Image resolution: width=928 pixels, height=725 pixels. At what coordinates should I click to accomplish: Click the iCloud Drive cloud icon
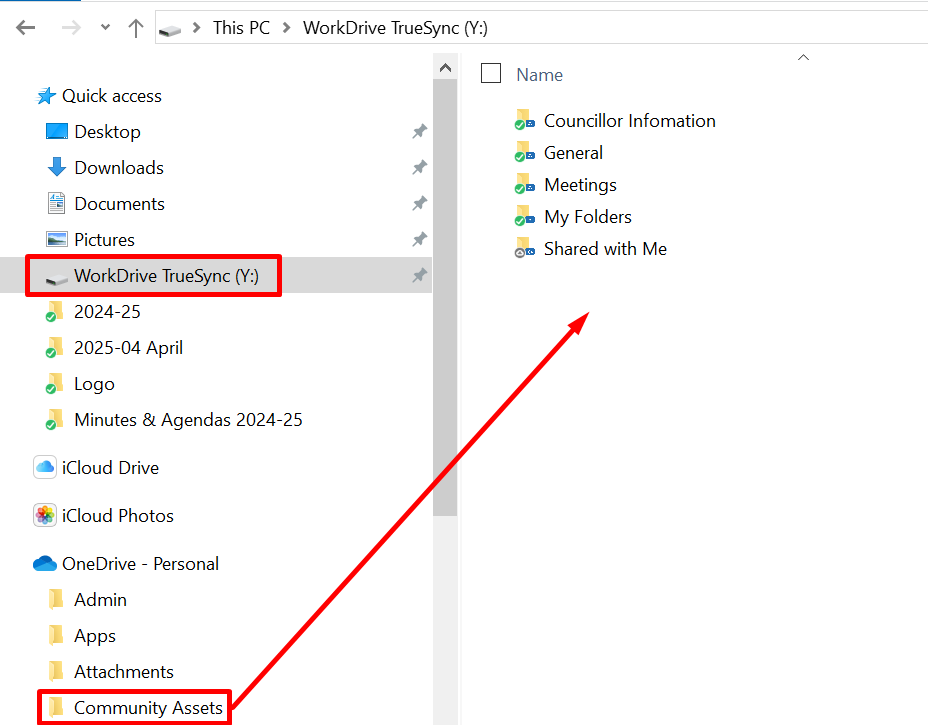[x=45, y=468]
